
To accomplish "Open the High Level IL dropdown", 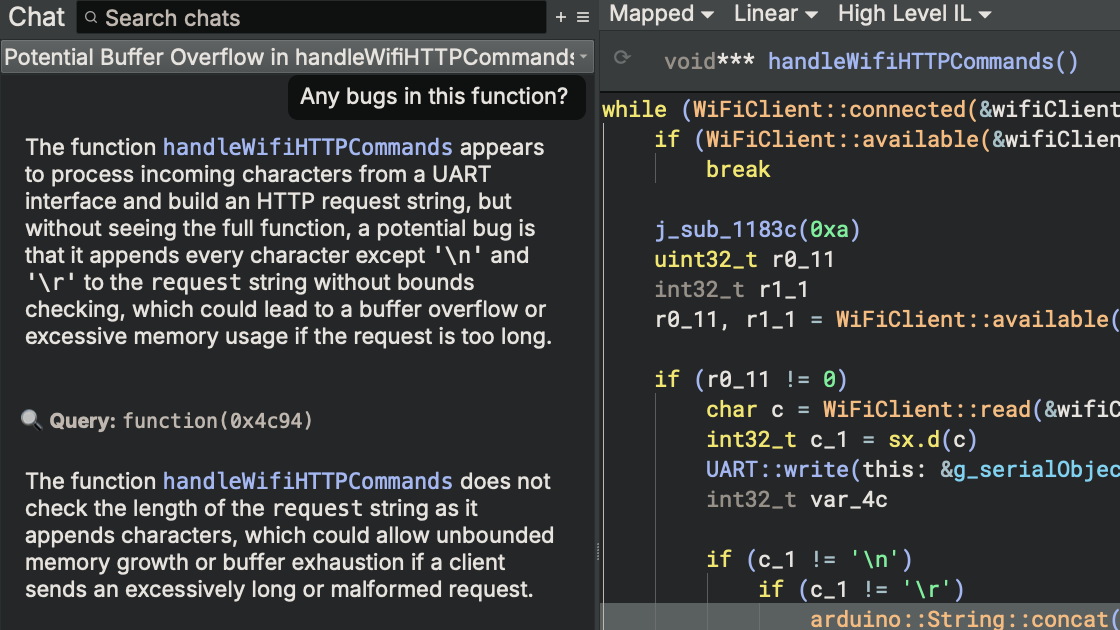I will (x=914, y=14).
